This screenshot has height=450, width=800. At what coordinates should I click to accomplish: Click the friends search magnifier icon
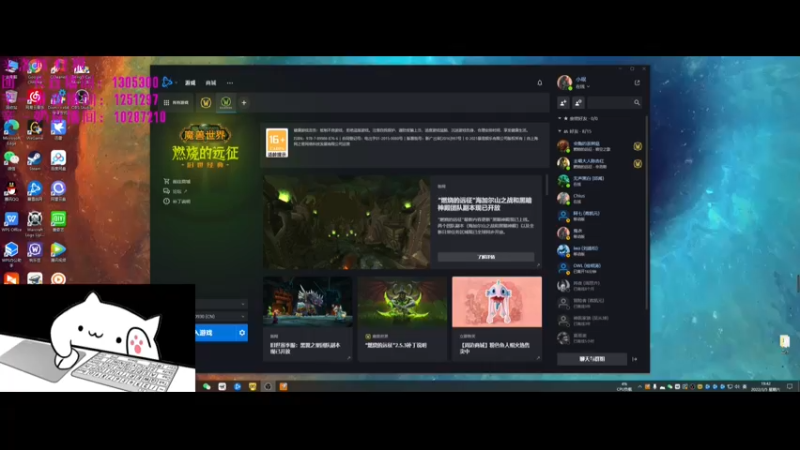pyautogui.click(x=637, y=103)
